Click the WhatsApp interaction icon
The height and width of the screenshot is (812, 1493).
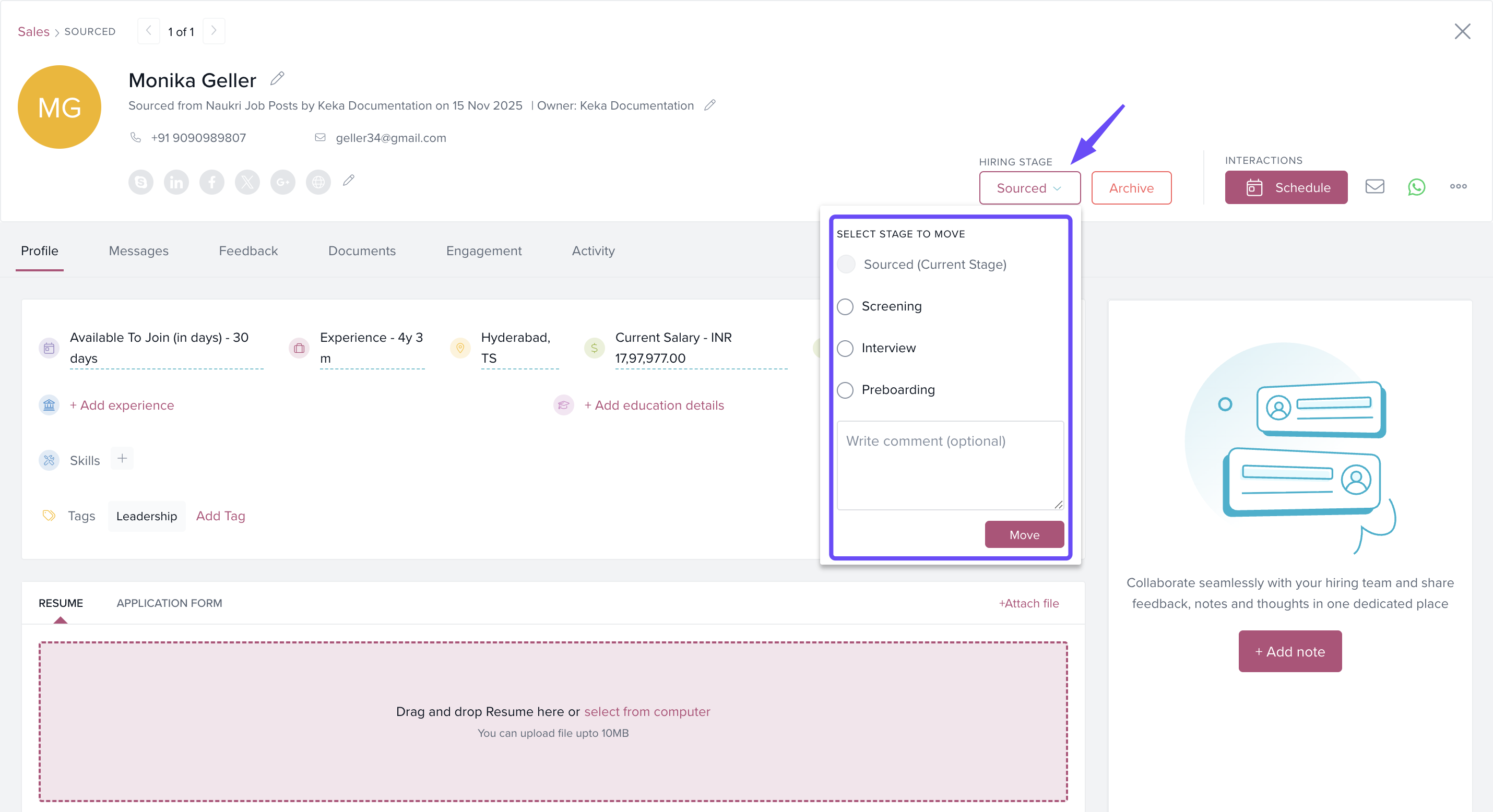pos(1416,187)
